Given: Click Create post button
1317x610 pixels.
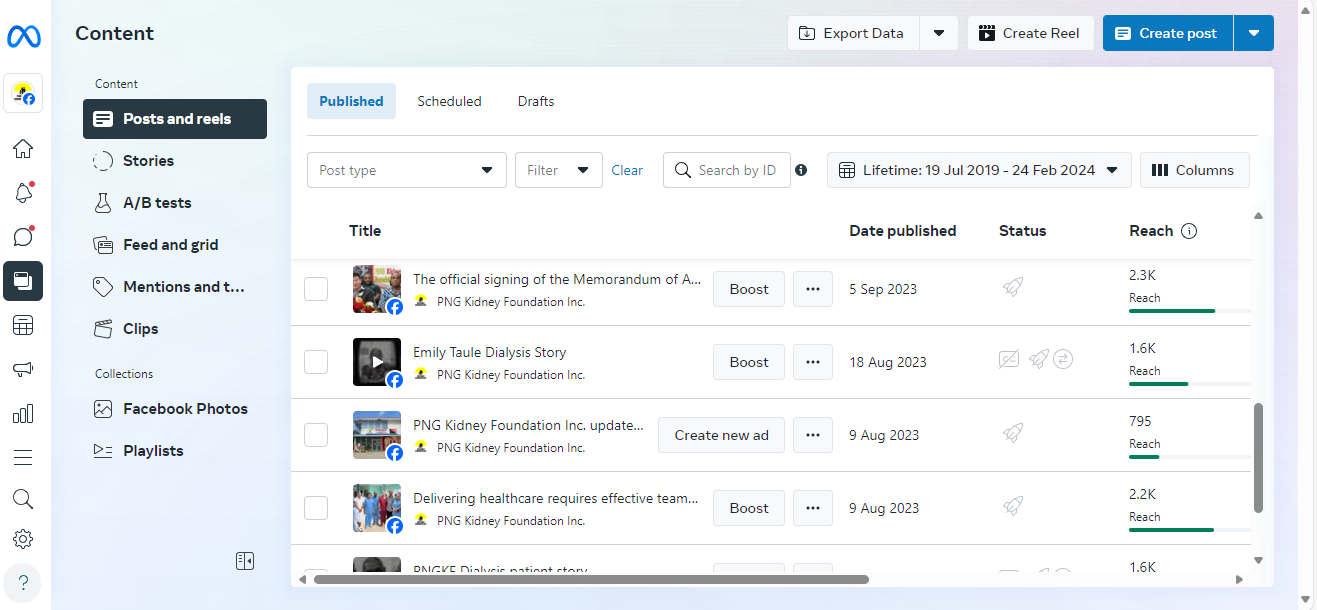Looking at the screenshot, I should tap(1168, 33).
